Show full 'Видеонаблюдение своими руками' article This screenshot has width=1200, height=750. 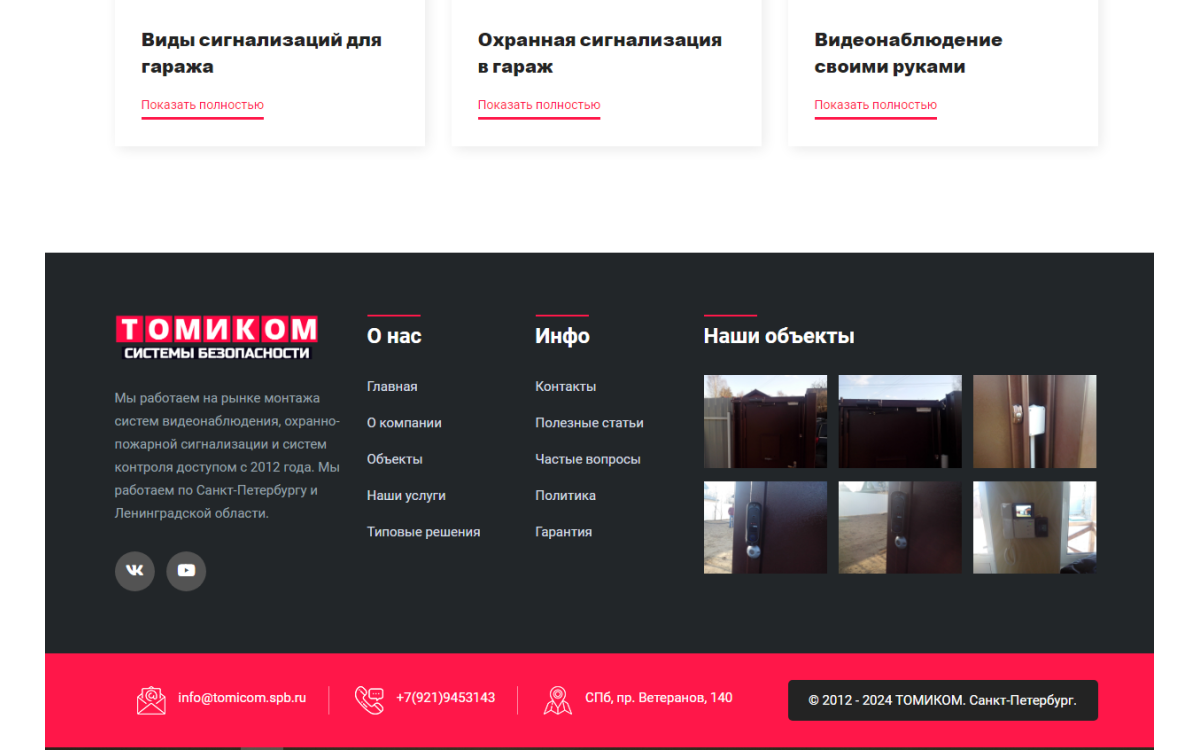[x=875, y=105]
